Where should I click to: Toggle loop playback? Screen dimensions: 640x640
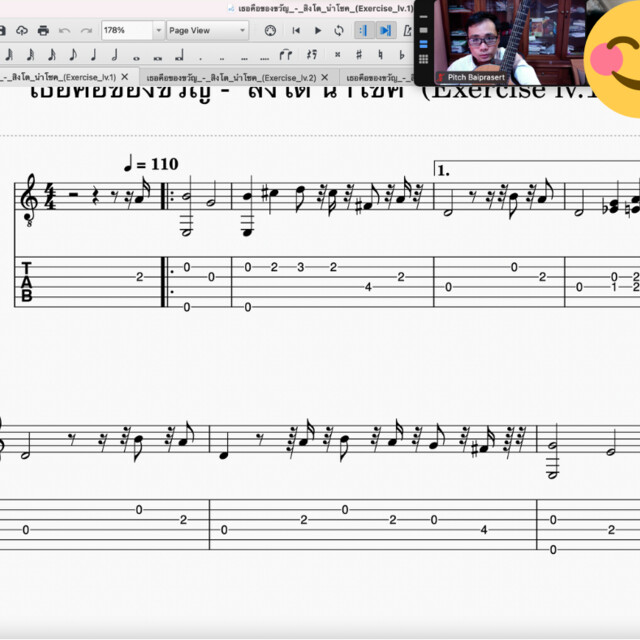(340, 31)
